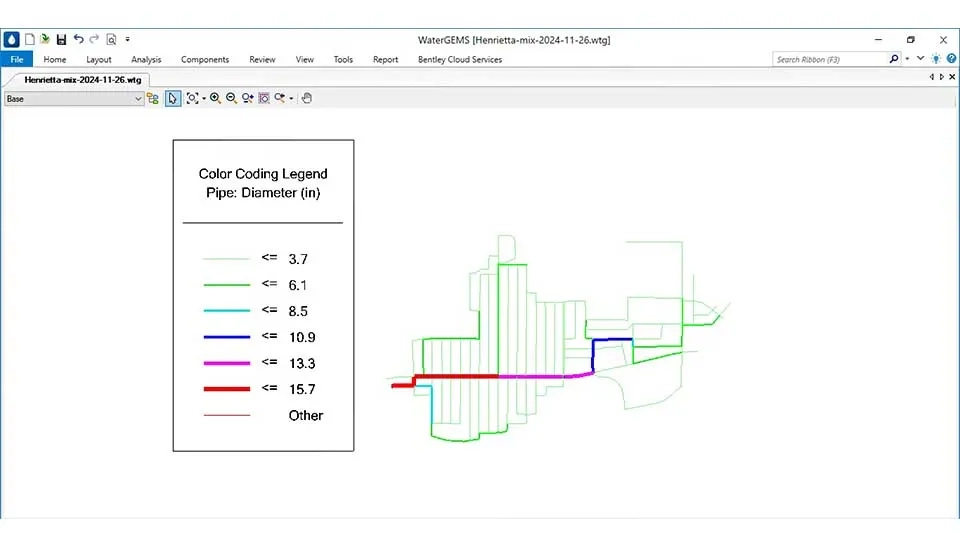960x548 pixels.
Task: Click the red 15.7 legend line swatch
Action: pyautogui.click(x=225, y=389)
